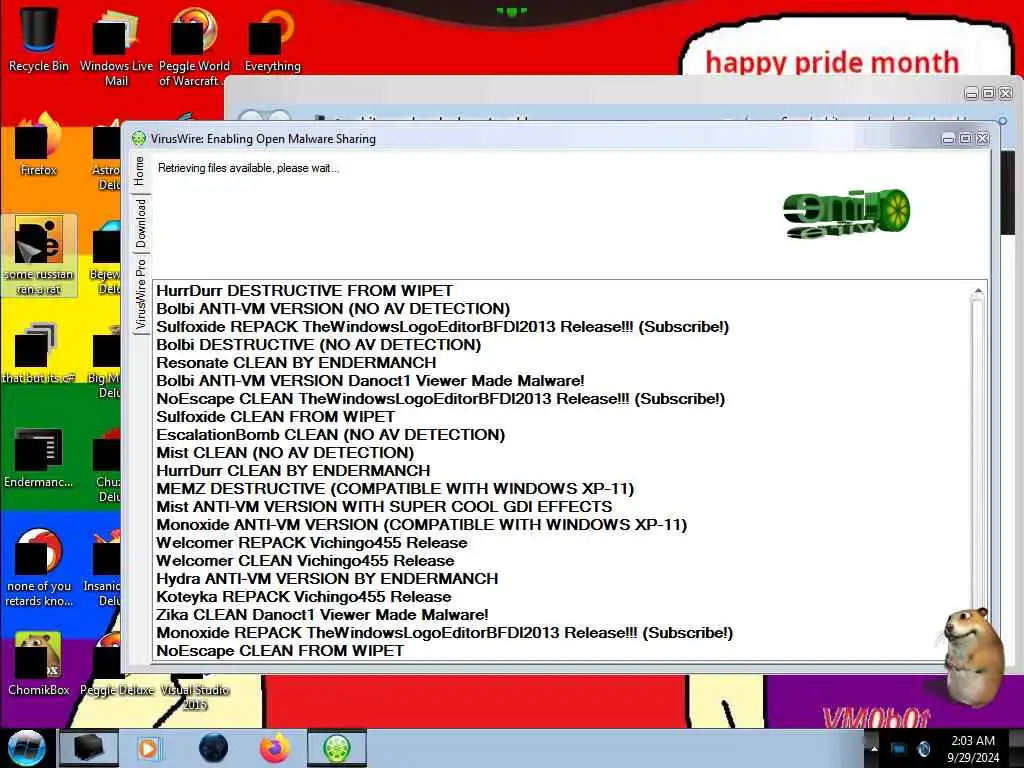The width and height of the screenshot is (1024, 768).
Task: Open the clock showing 2:03 AM
Action: pos(973,748)
